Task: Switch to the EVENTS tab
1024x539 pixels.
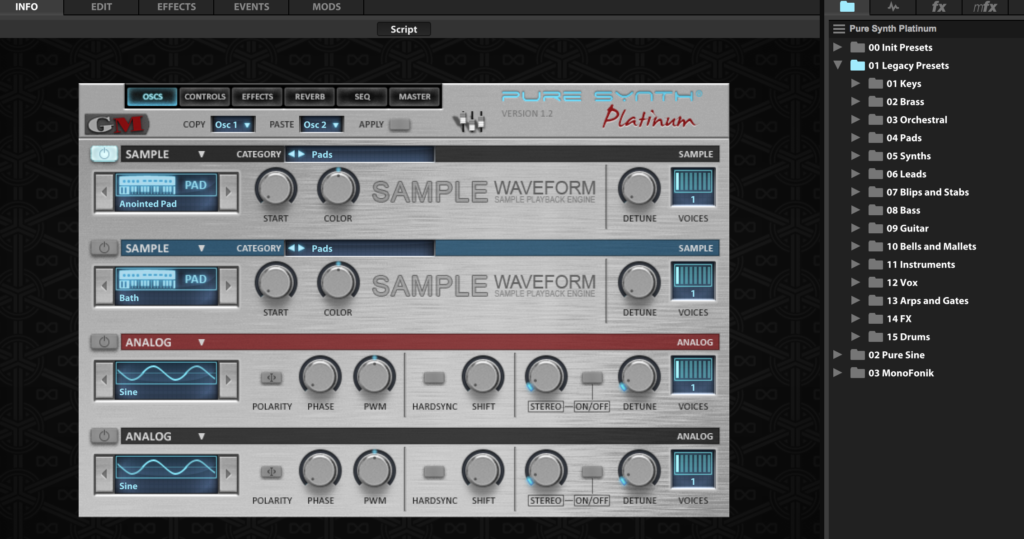Action: [251, 7]
